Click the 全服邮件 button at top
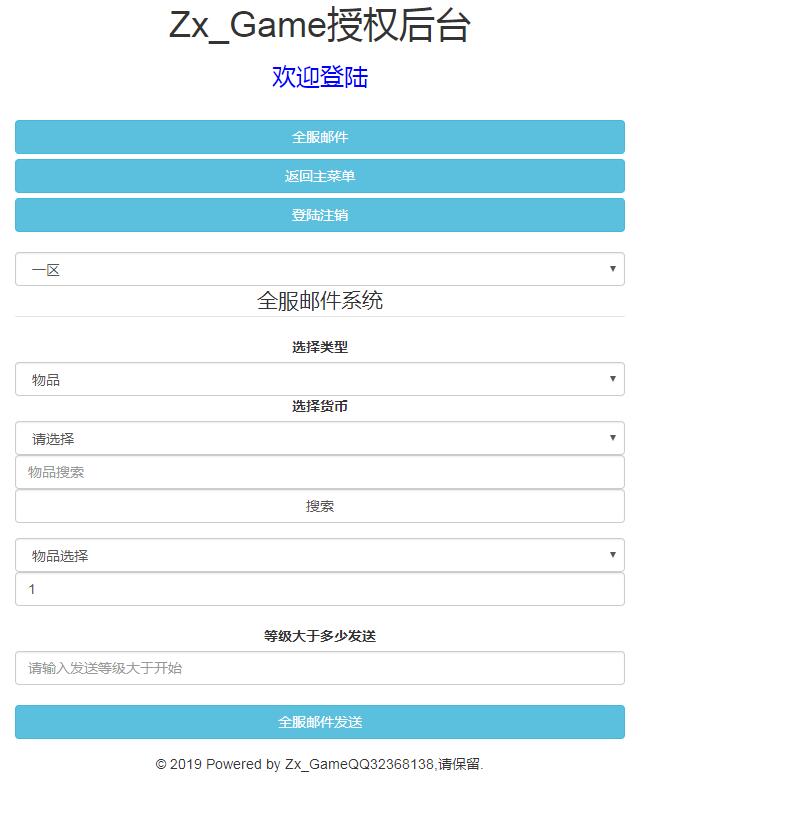 coord(320,137)
